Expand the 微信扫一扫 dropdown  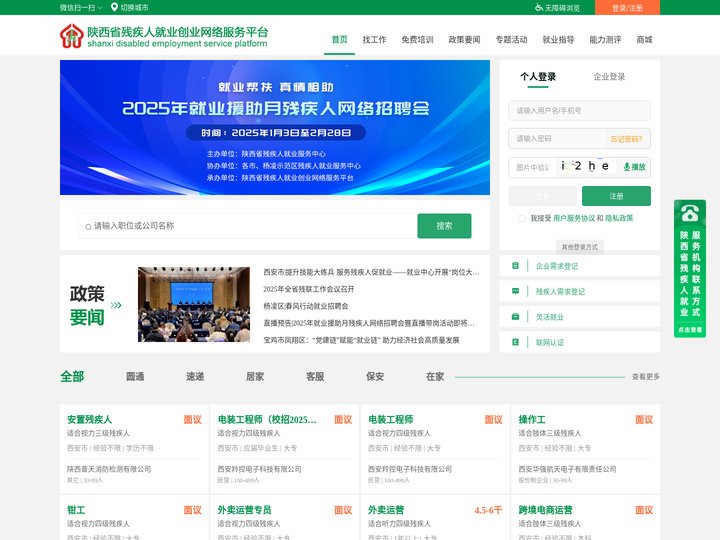click(81, 7)
